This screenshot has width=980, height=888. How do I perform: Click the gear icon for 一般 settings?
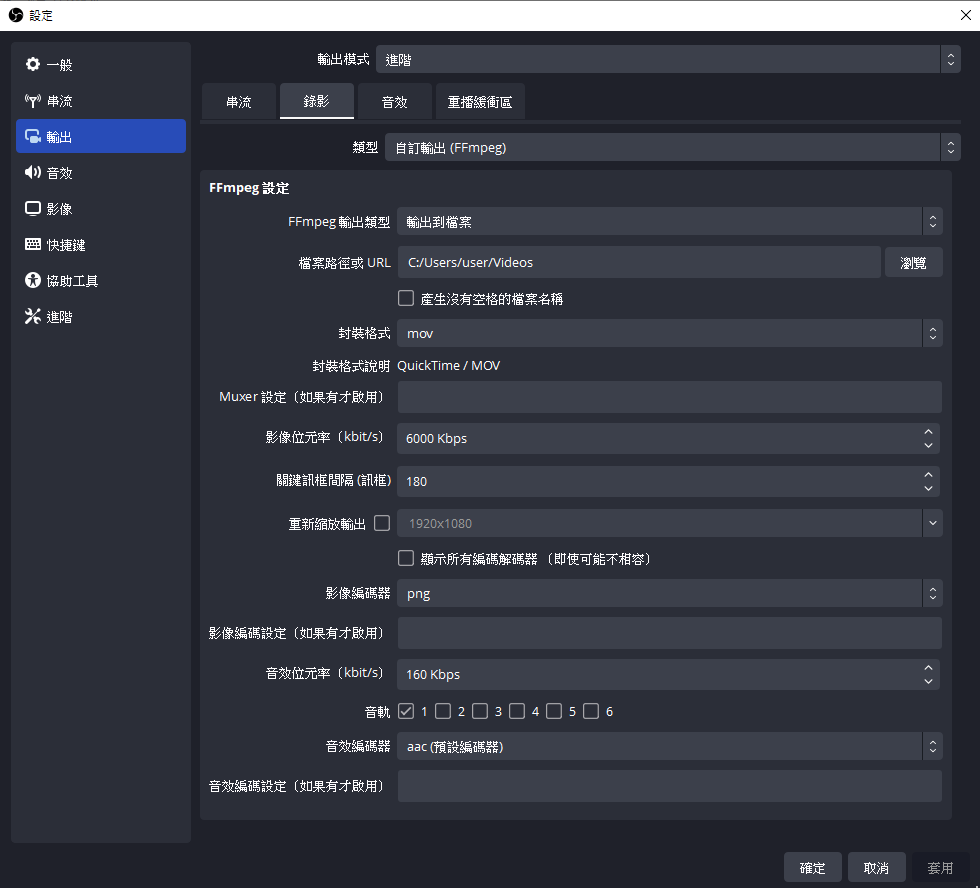click(32, 64)
